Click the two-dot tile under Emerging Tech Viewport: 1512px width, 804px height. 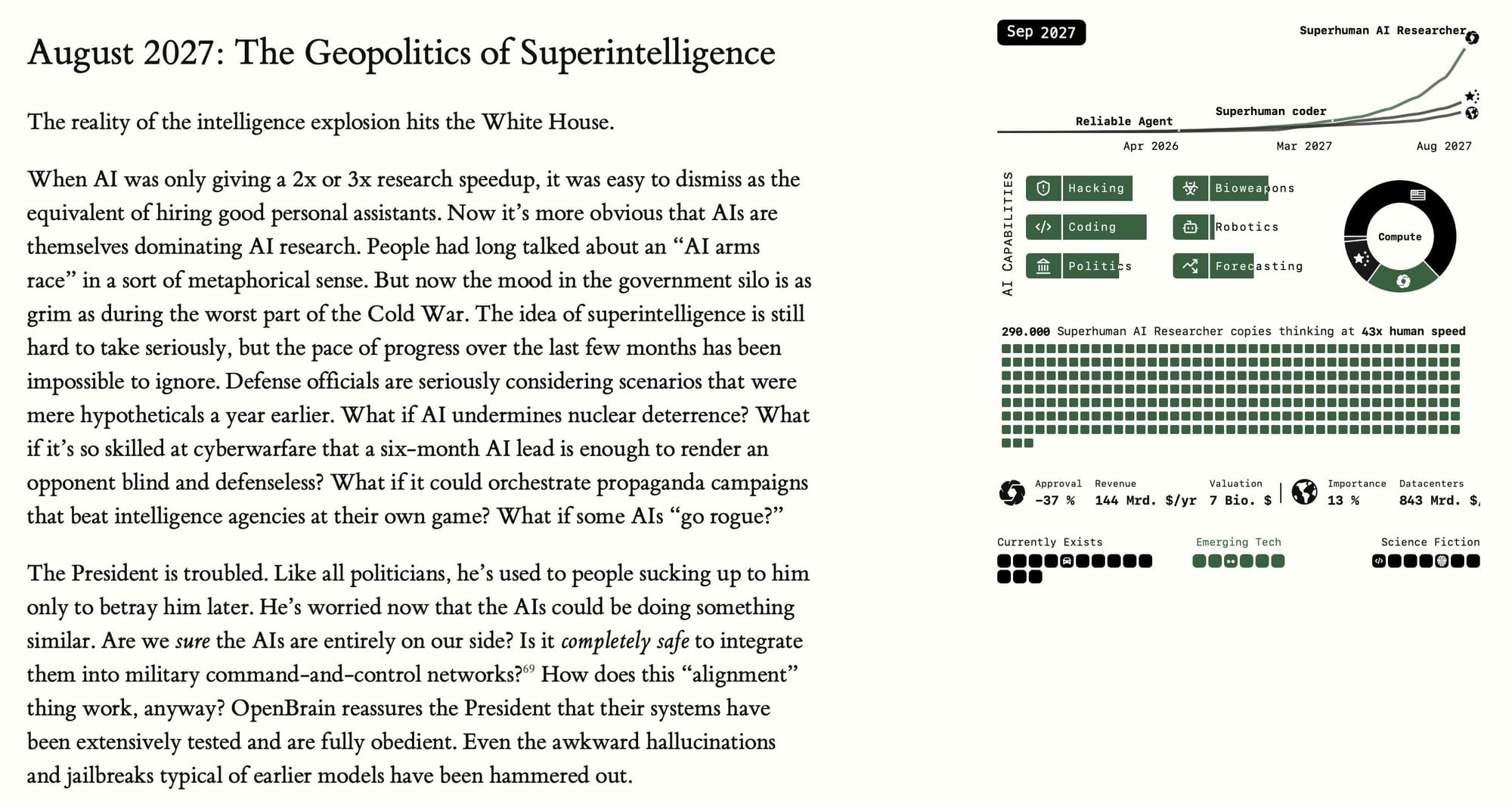point(1230,561)
